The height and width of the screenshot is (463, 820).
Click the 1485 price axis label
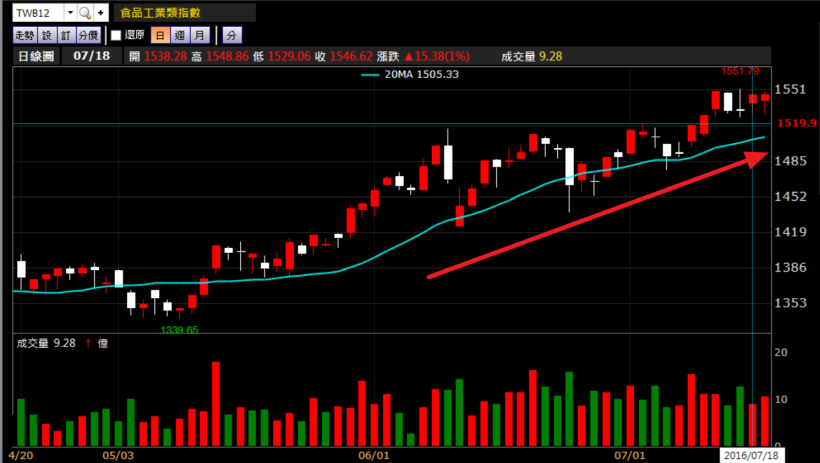[790, 161]
